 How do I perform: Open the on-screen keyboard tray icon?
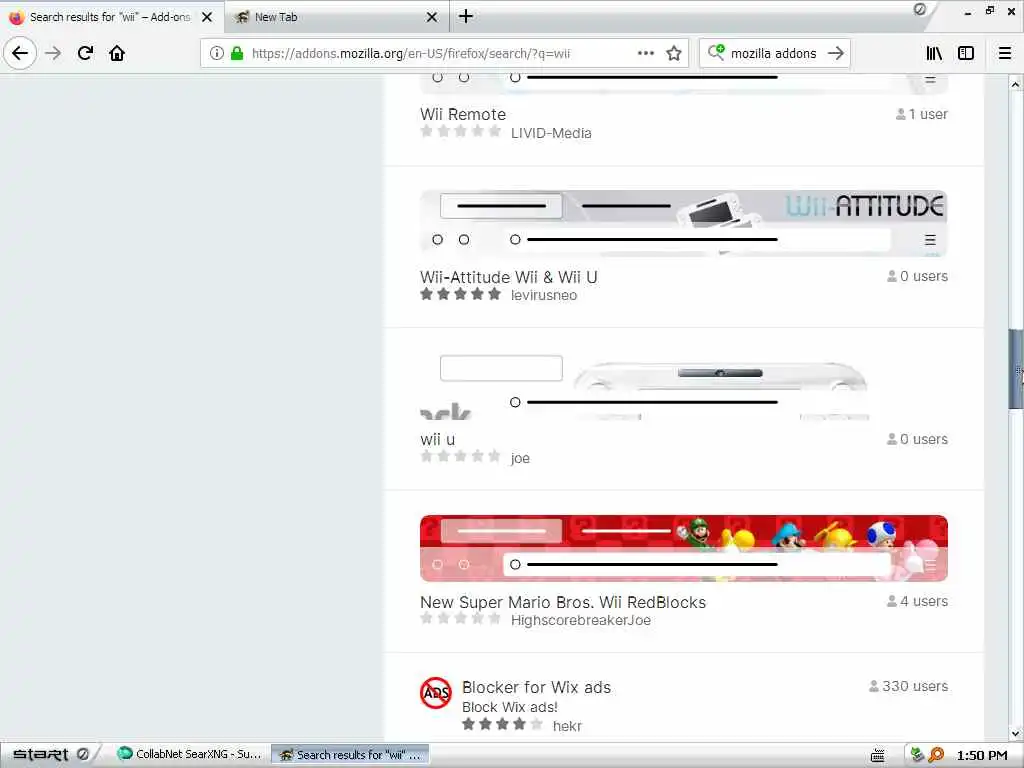pyautogui.click(x=878, y=755)
